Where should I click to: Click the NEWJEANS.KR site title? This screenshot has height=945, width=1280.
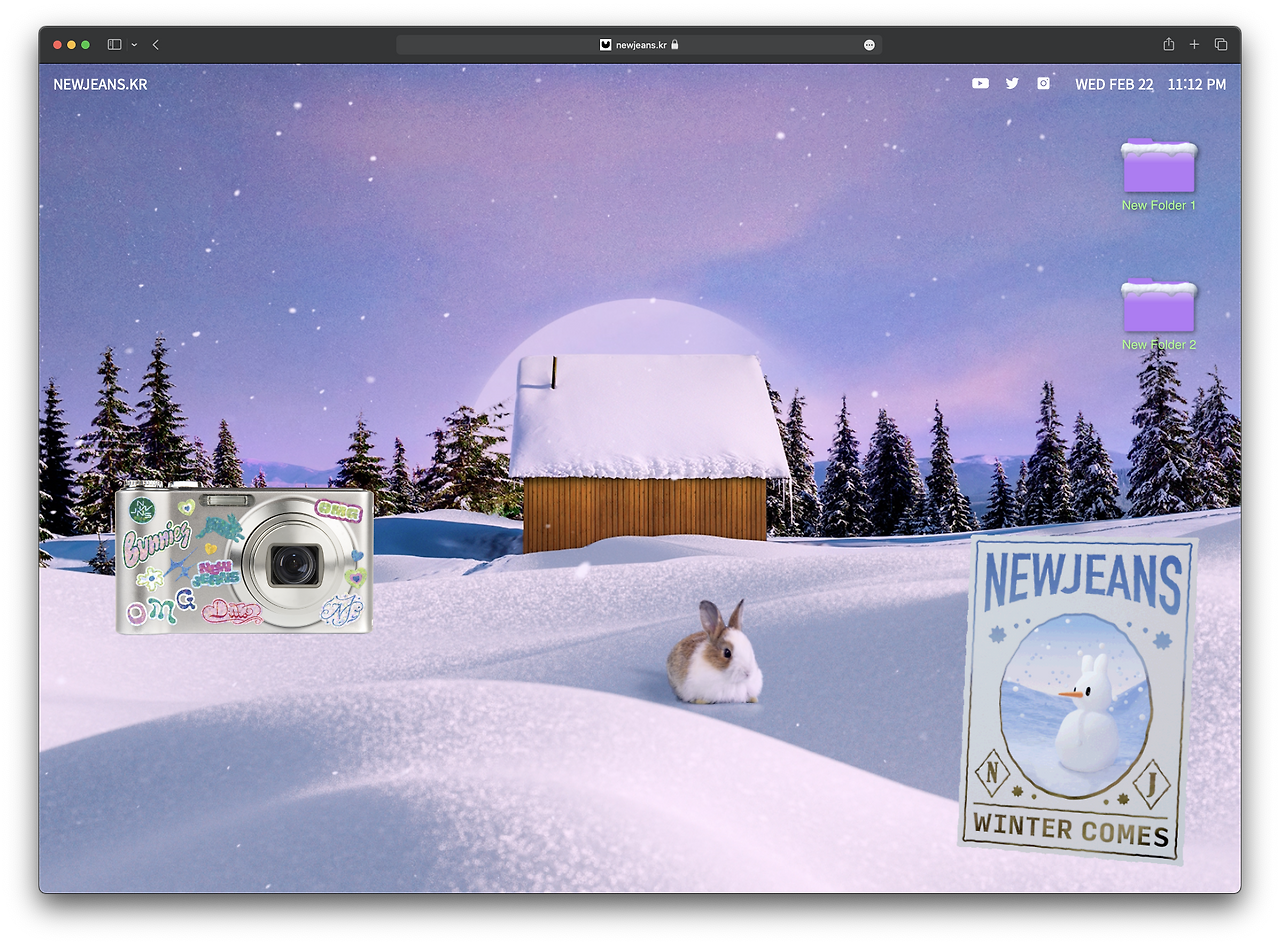pos(100,84)
